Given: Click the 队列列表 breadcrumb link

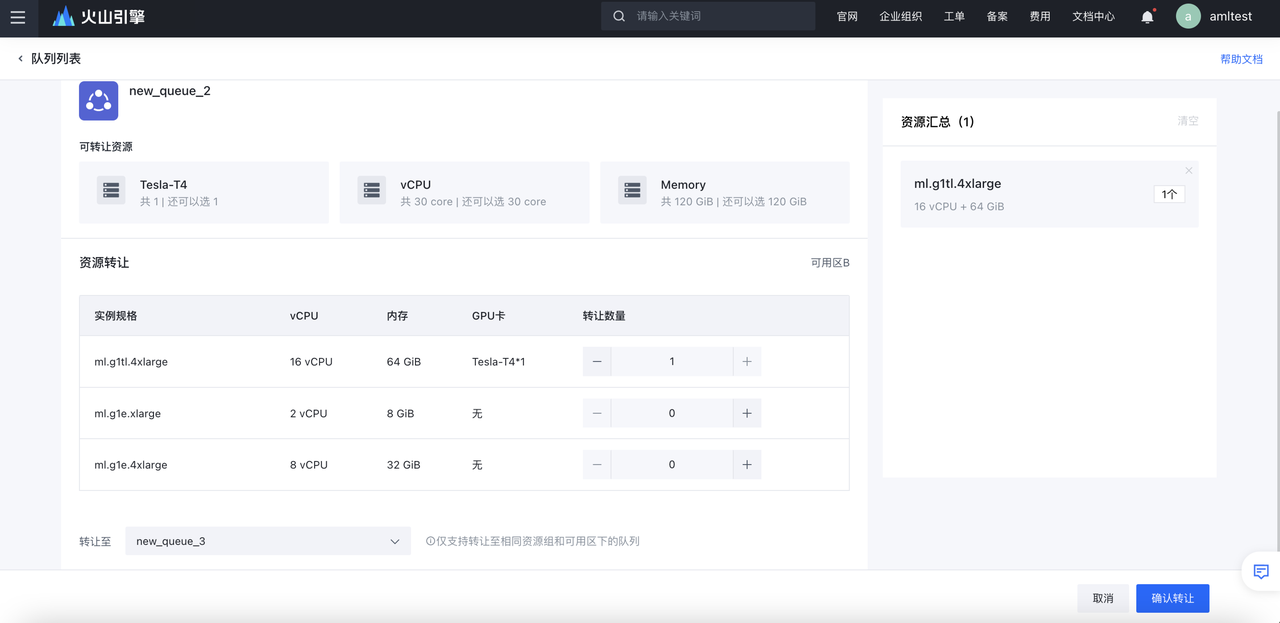Looking at the screenshot, I should pos(56,59).
